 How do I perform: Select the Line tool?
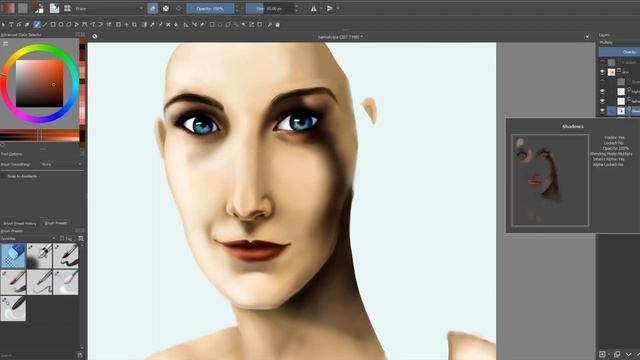pos(45,24)
